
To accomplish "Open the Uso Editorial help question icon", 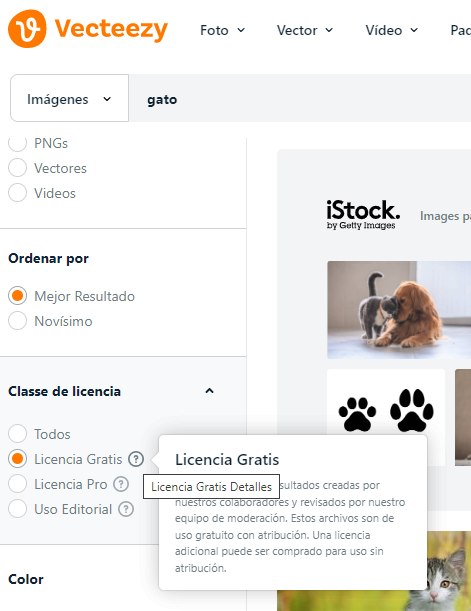I will click(x=126, y=509).
